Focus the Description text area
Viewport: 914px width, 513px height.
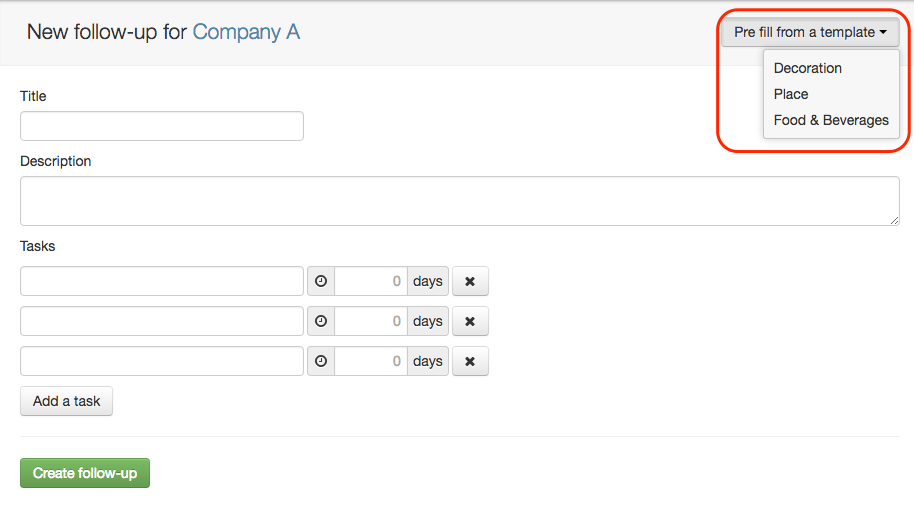click(460, 201)
